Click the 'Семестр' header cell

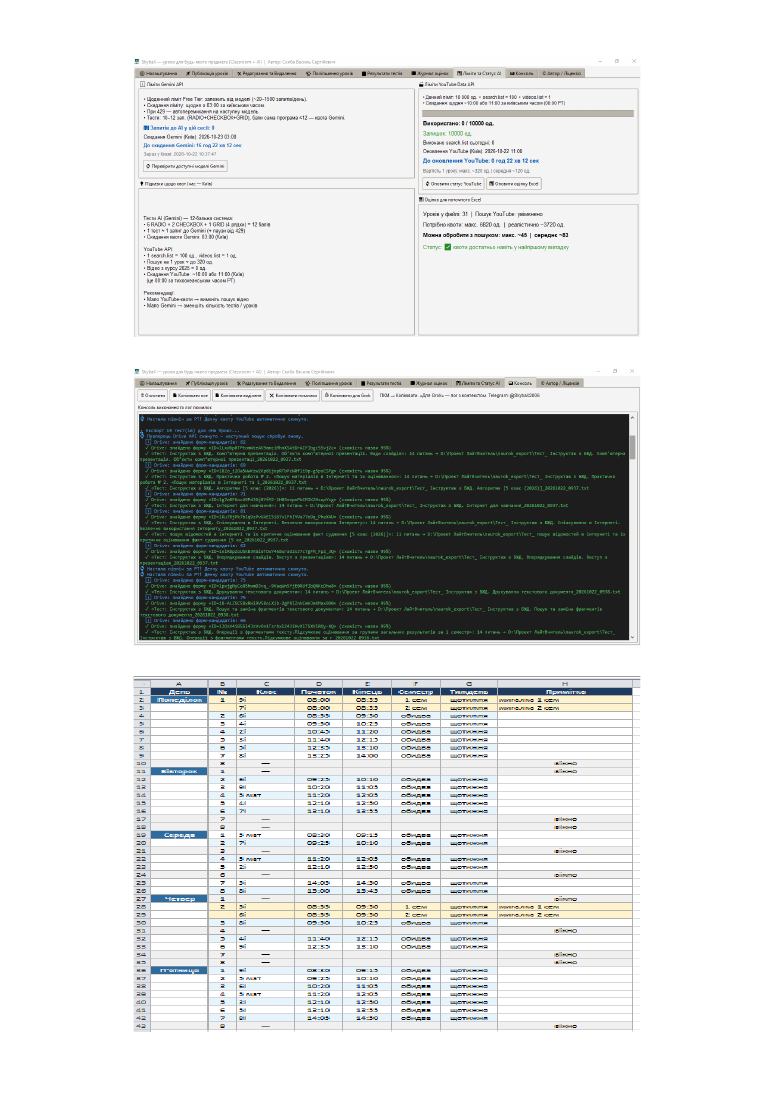pyautogui.click(x=416, y=691)
